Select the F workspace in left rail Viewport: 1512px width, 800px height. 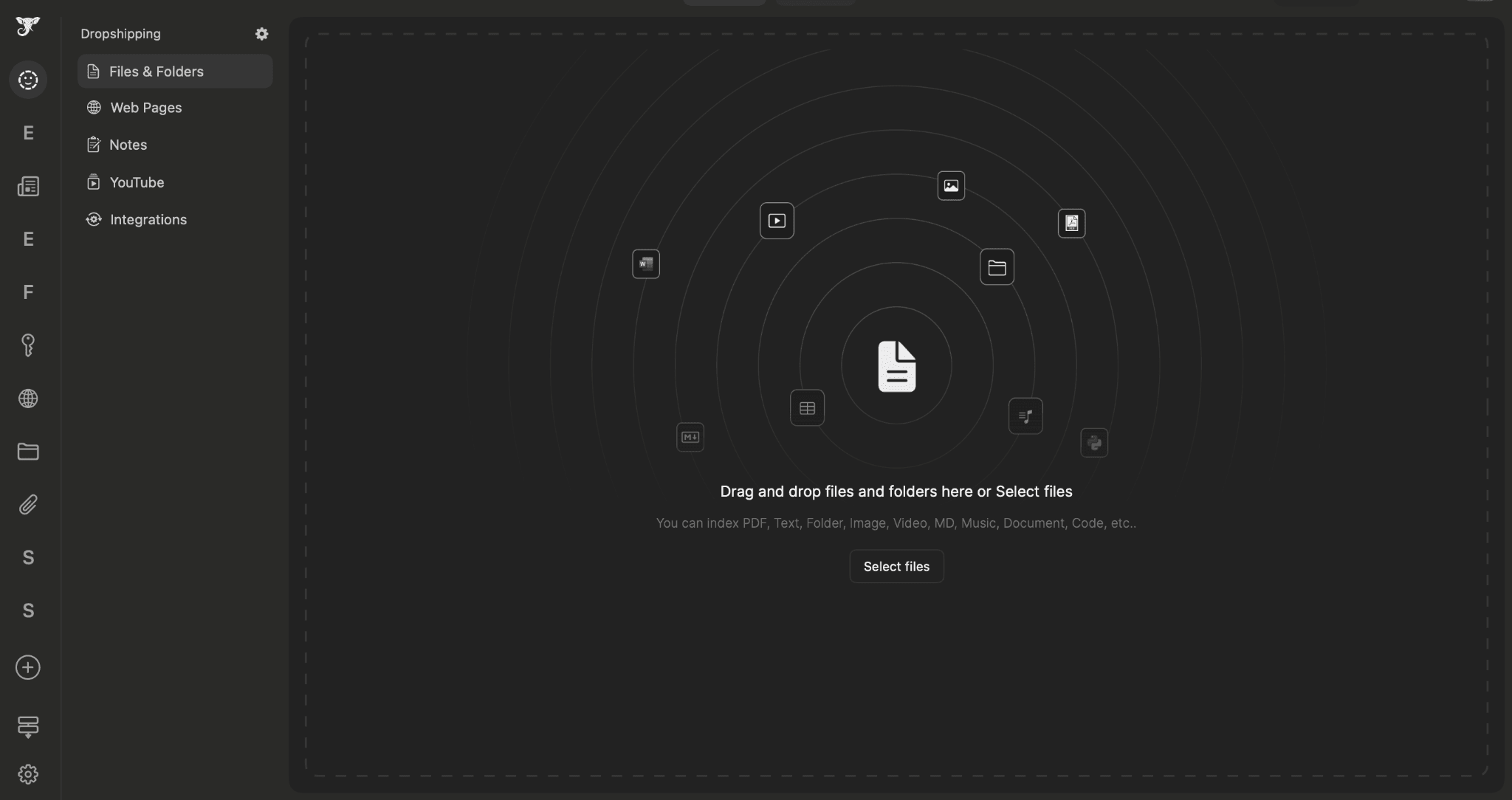point(28,292)
